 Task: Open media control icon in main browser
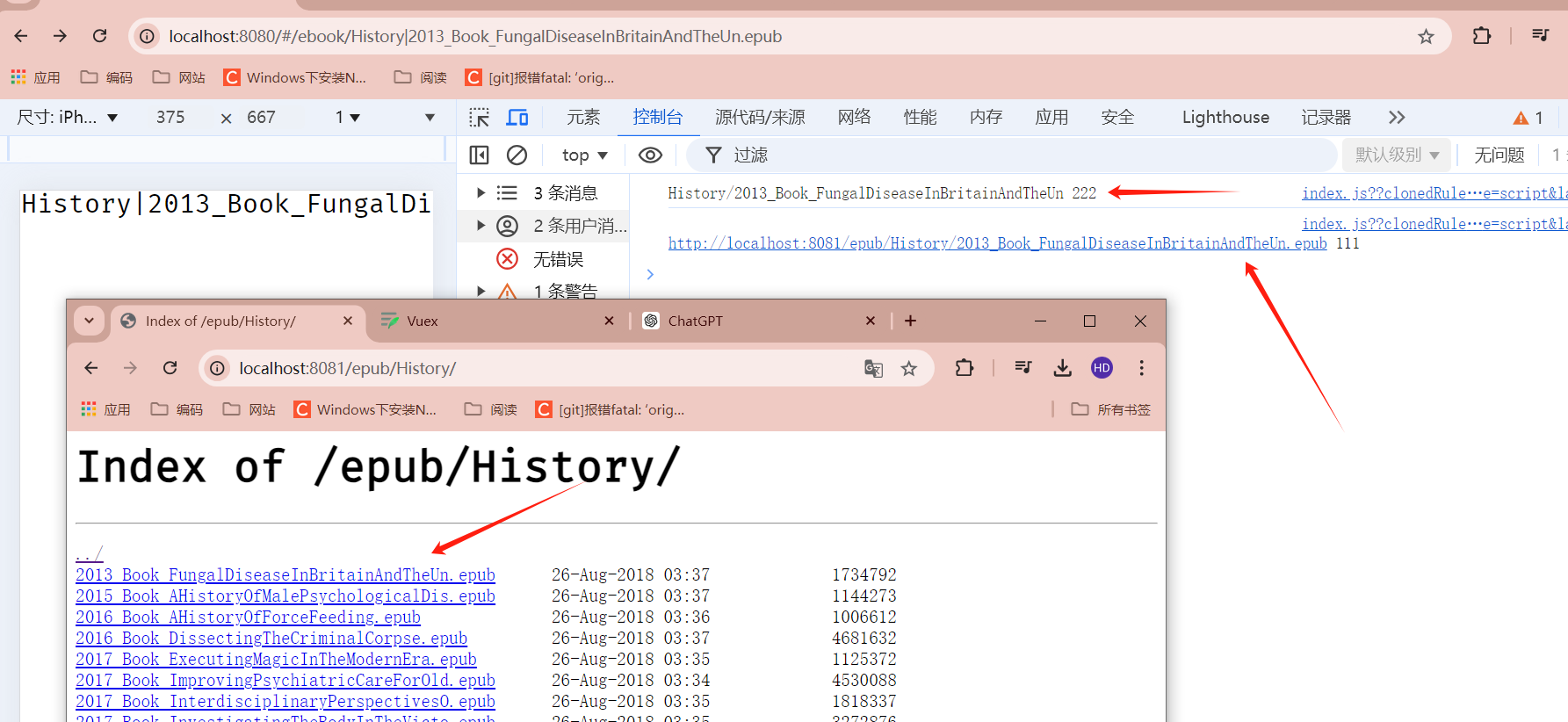tap(1541, 36)
